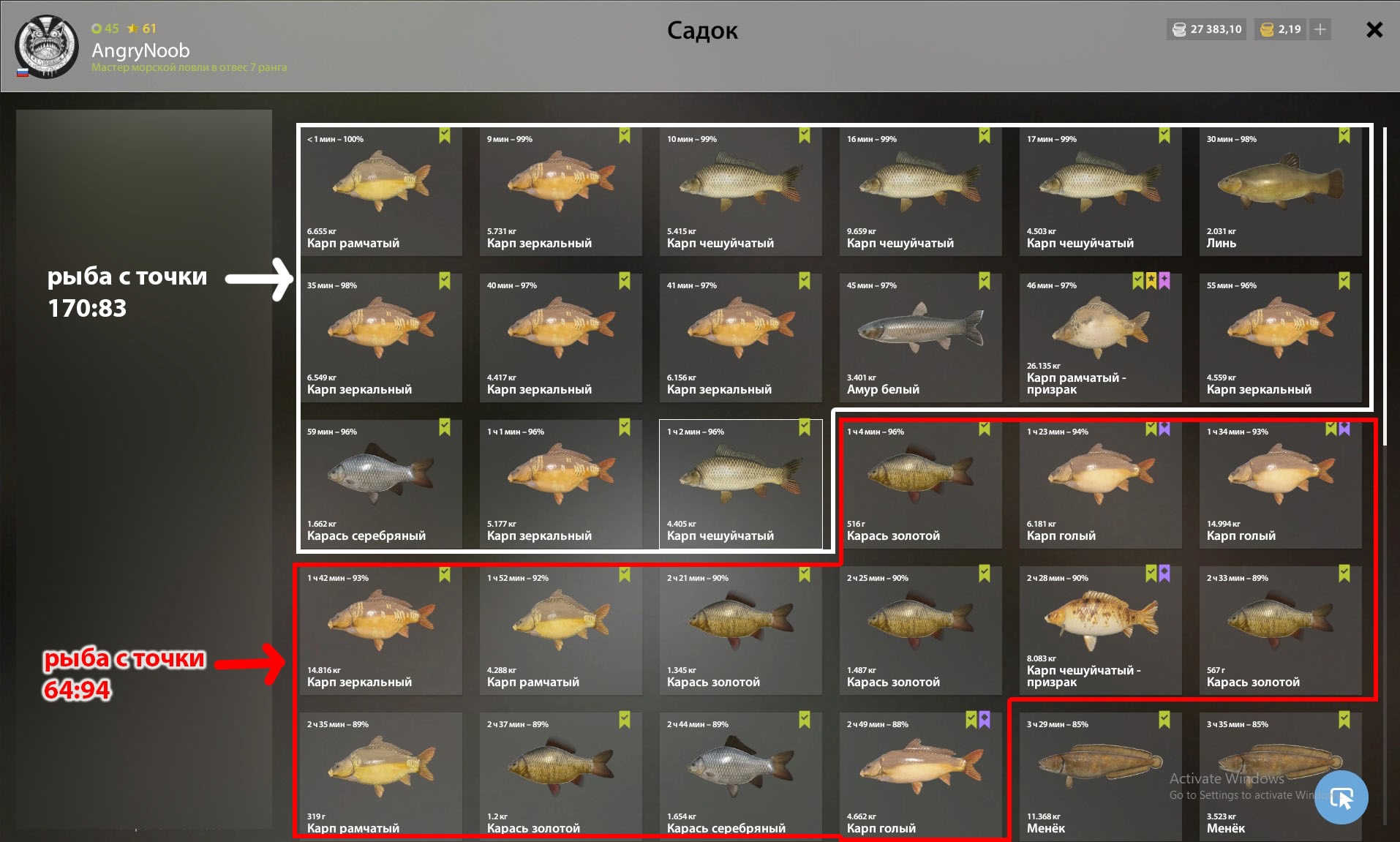This screenshot has width=1400, height=842.
Task: Click purple ribbon on Карп рамчатый - призрак
Action: pos(1164,282)
